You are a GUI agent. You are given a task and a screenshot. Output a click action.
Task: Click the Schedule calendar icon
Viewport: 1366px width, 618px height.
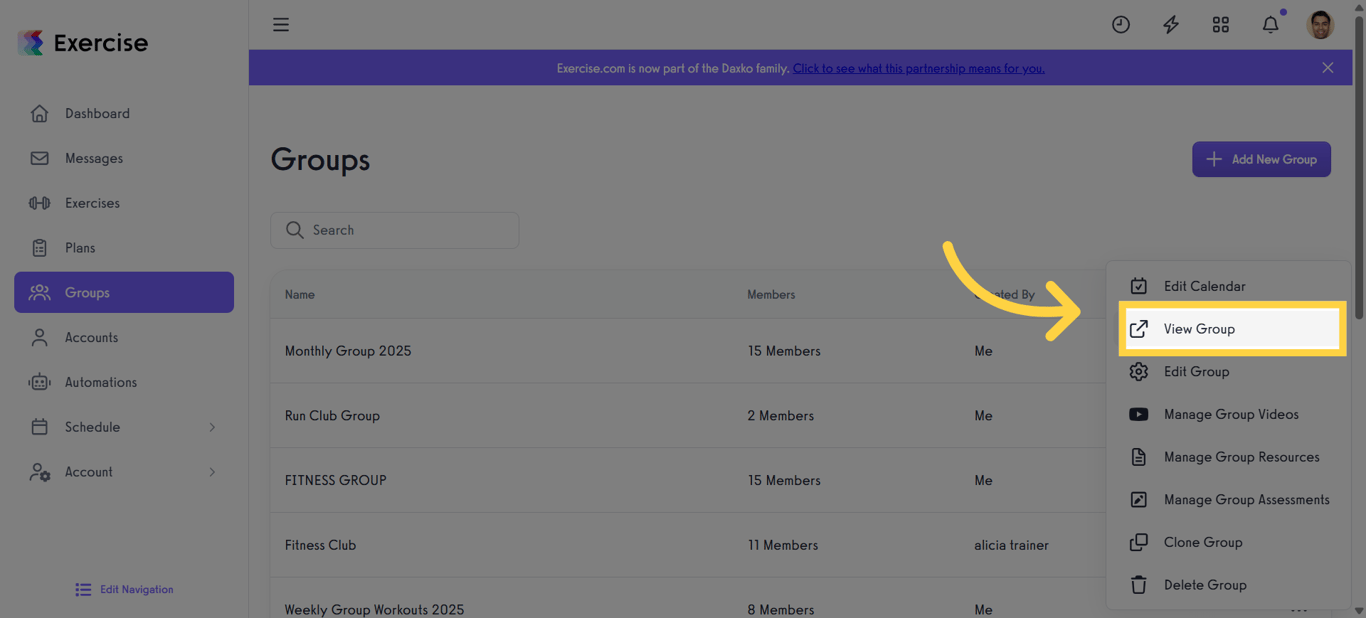tap(39, 427)
